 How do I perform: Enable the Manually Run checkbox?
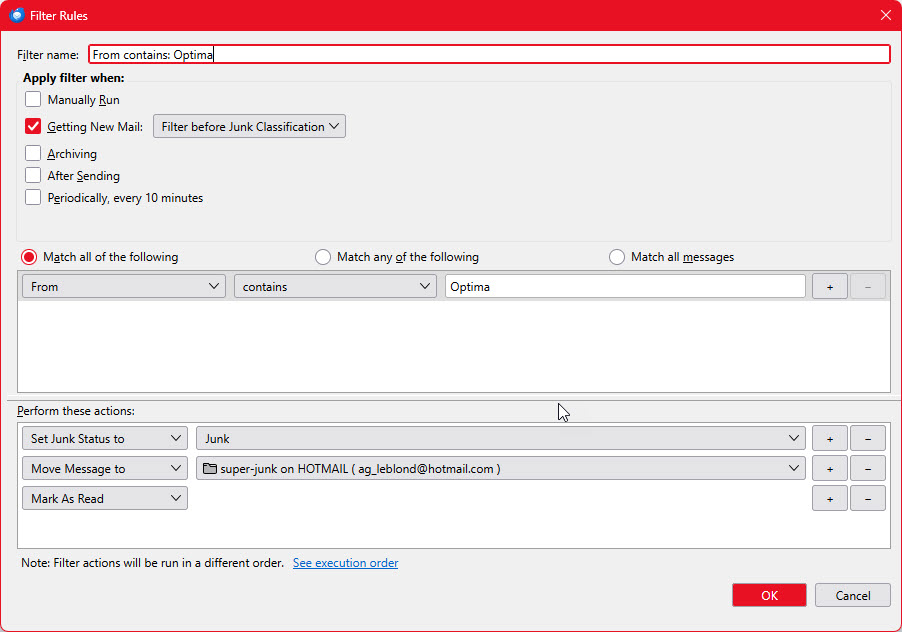pos(34,100)
